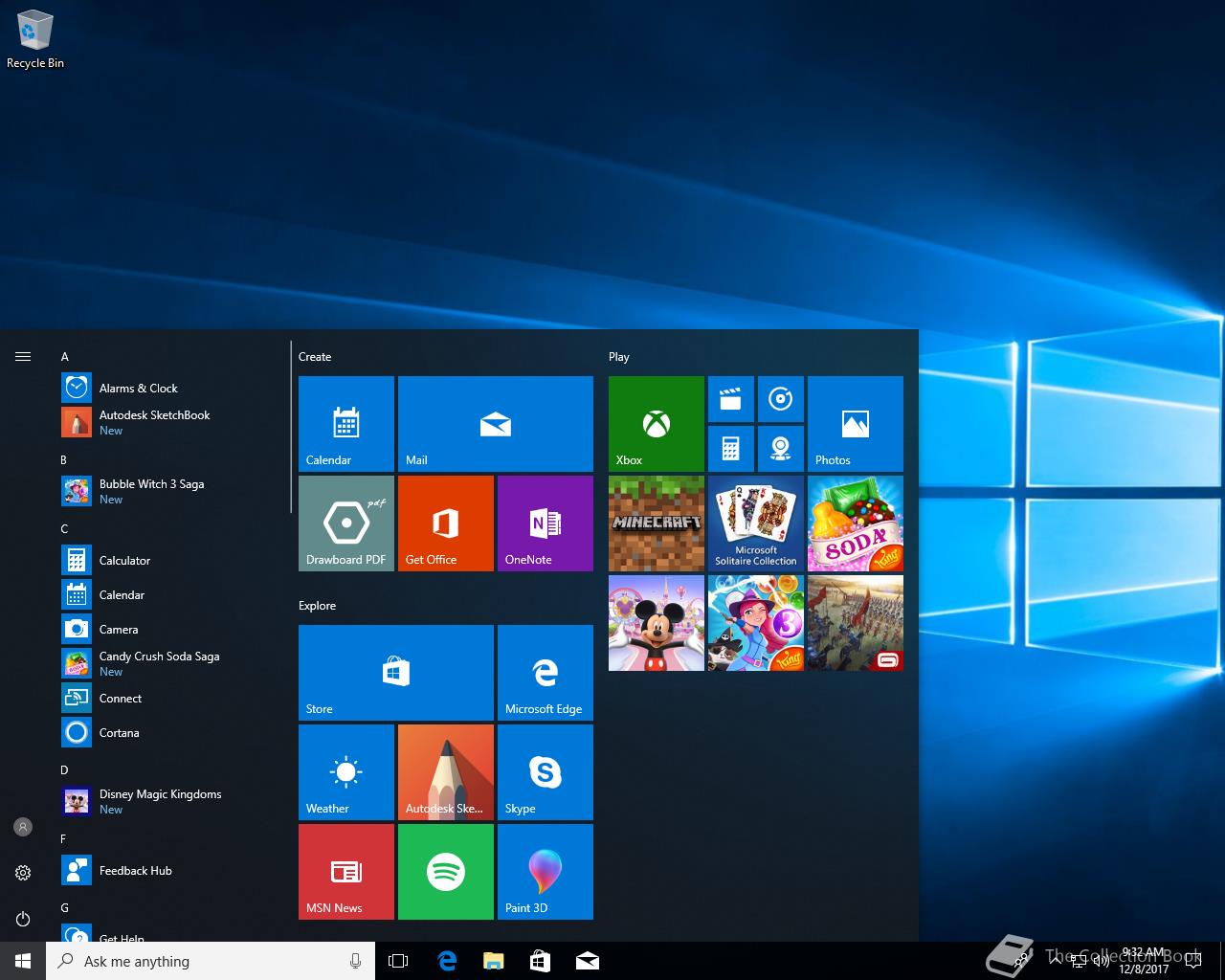The width and height of the screenshot is (1225, 980).
Task: Open the Calendar tile
Action: 346,424
